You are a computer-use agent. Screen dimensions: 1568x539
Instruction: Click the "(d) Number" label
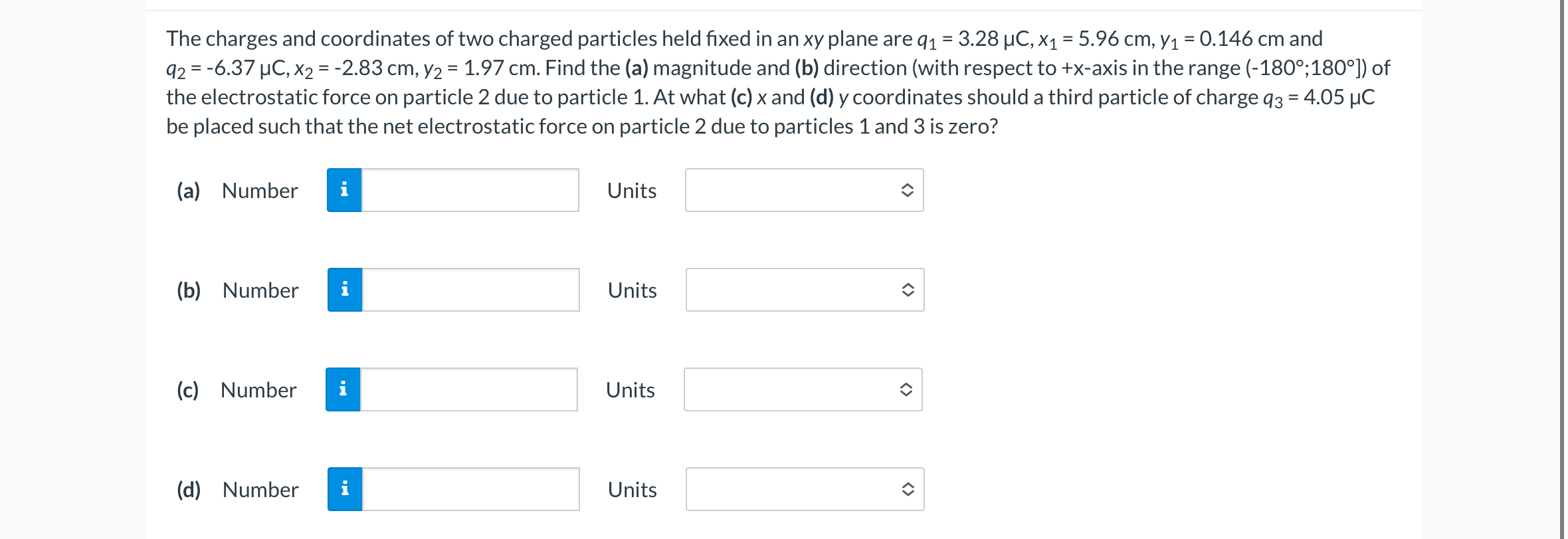238,490
